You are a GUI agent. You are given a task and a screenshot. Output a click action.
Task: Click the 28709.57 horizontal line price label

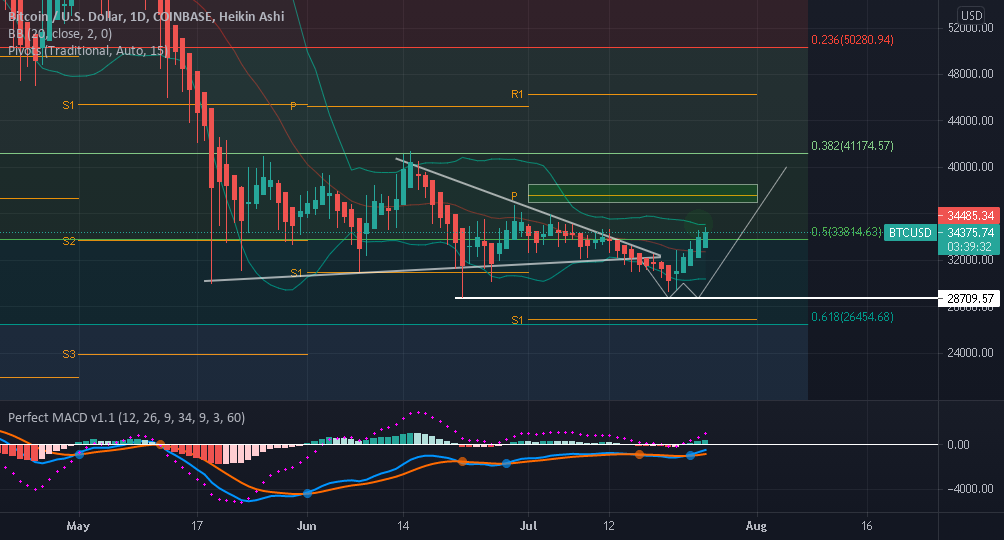969,299
